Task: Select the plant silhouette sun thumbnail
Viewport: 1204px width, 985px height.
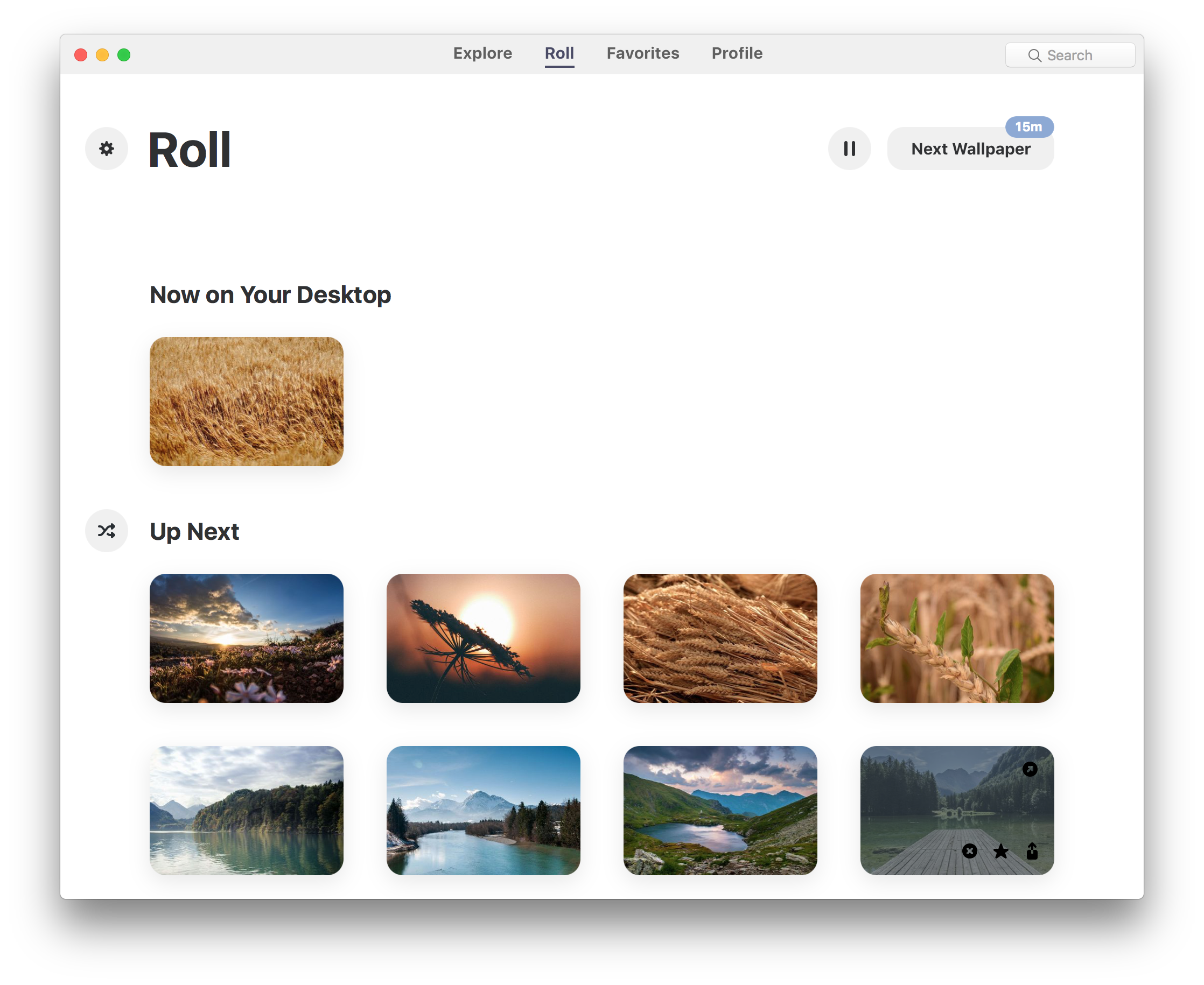Action: 483,638
